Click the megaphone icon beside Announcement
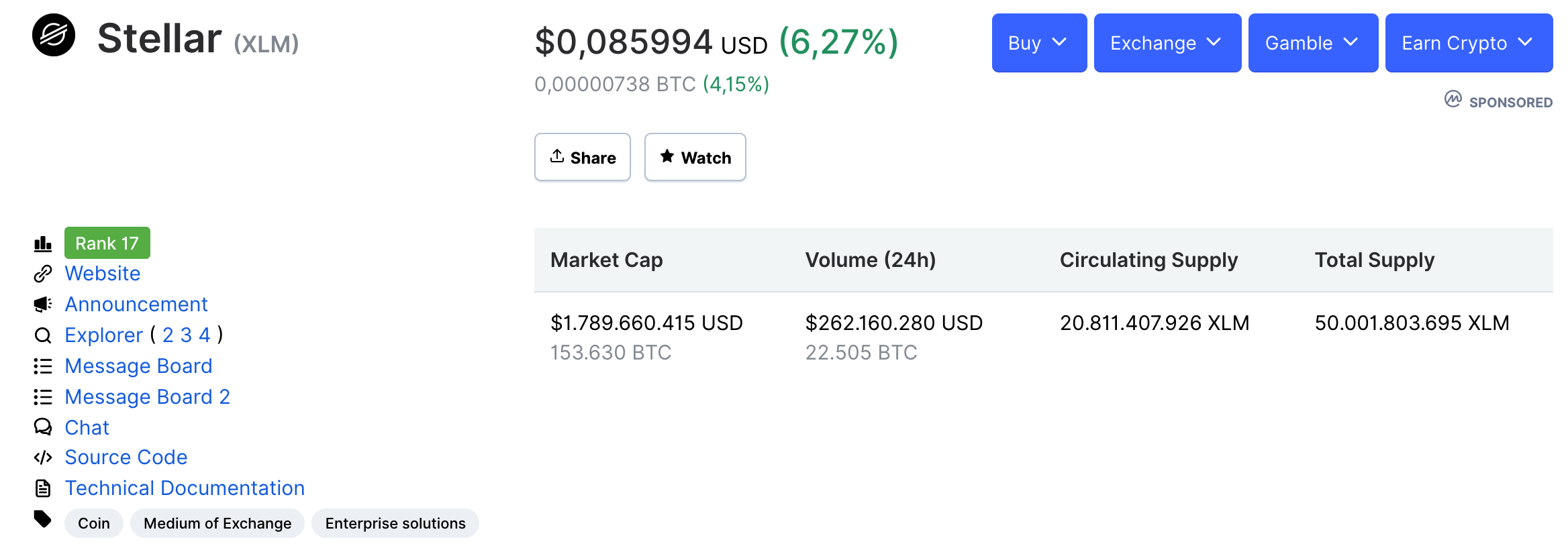Viewport: 1568px width, 546px height. 43,305
